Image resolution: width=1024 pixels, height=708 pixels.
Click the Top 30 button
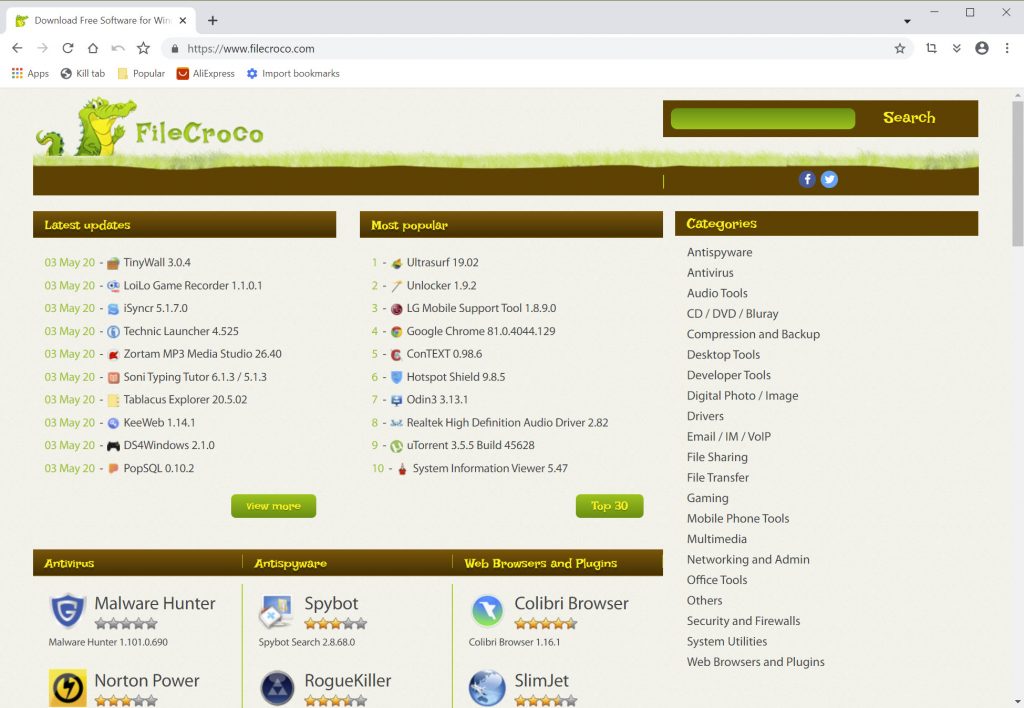coord(609,506)
